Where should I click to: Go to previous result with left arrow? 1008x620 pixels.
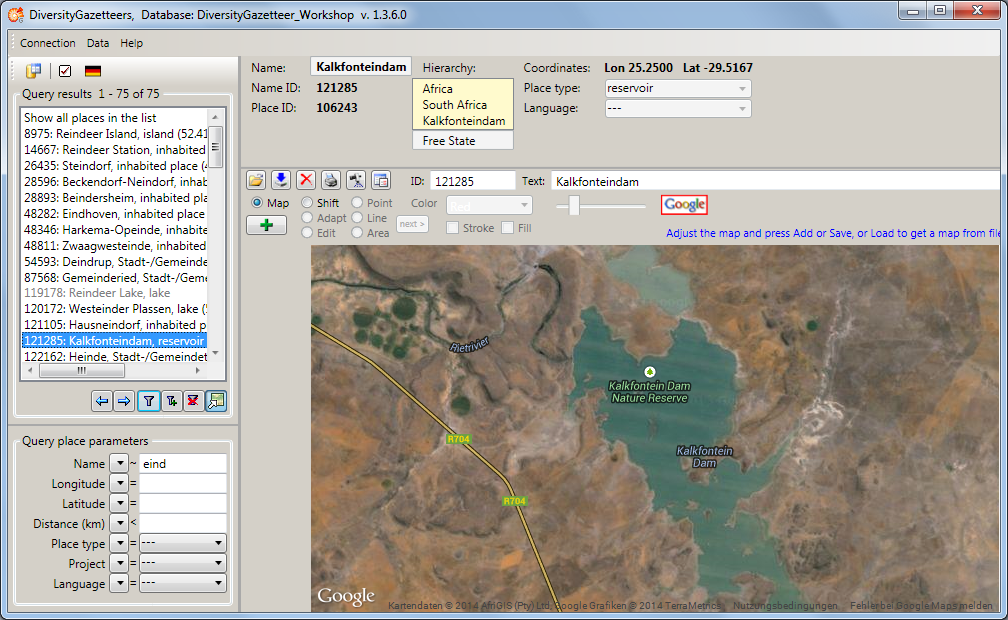click(101, 401)
